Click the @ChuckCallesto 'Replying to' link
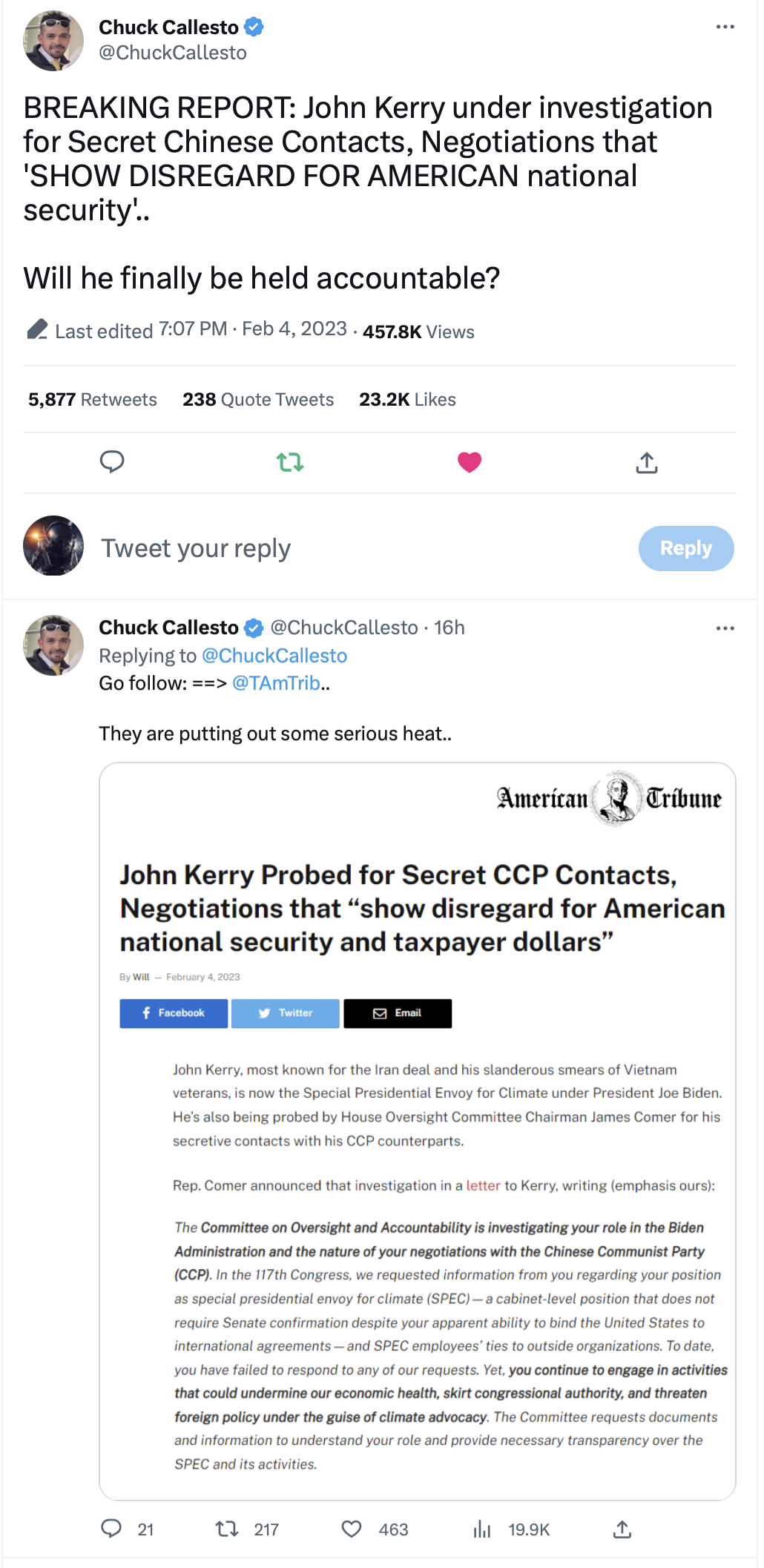Image resolution: width=764 pixels, height=1568 pixels. pos(274,656)
